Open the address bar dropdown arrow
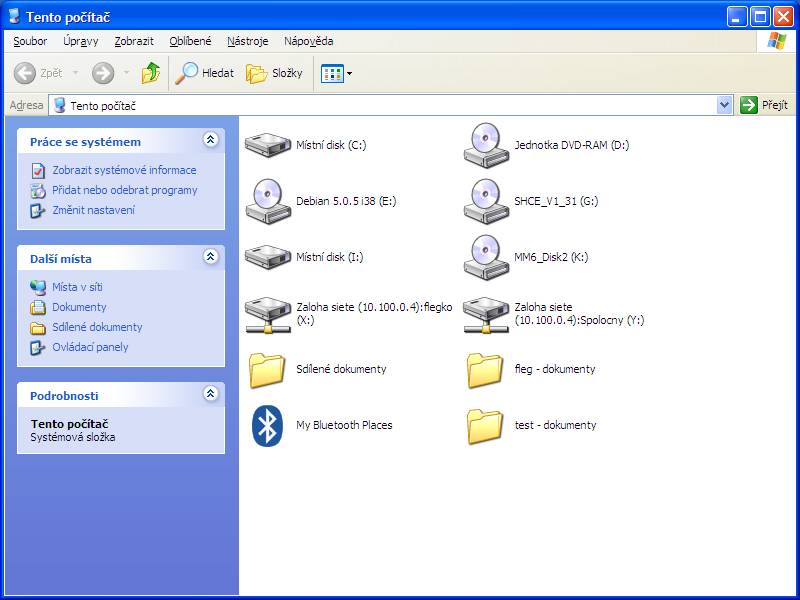The image size is (800, 600). click(725, 105)
